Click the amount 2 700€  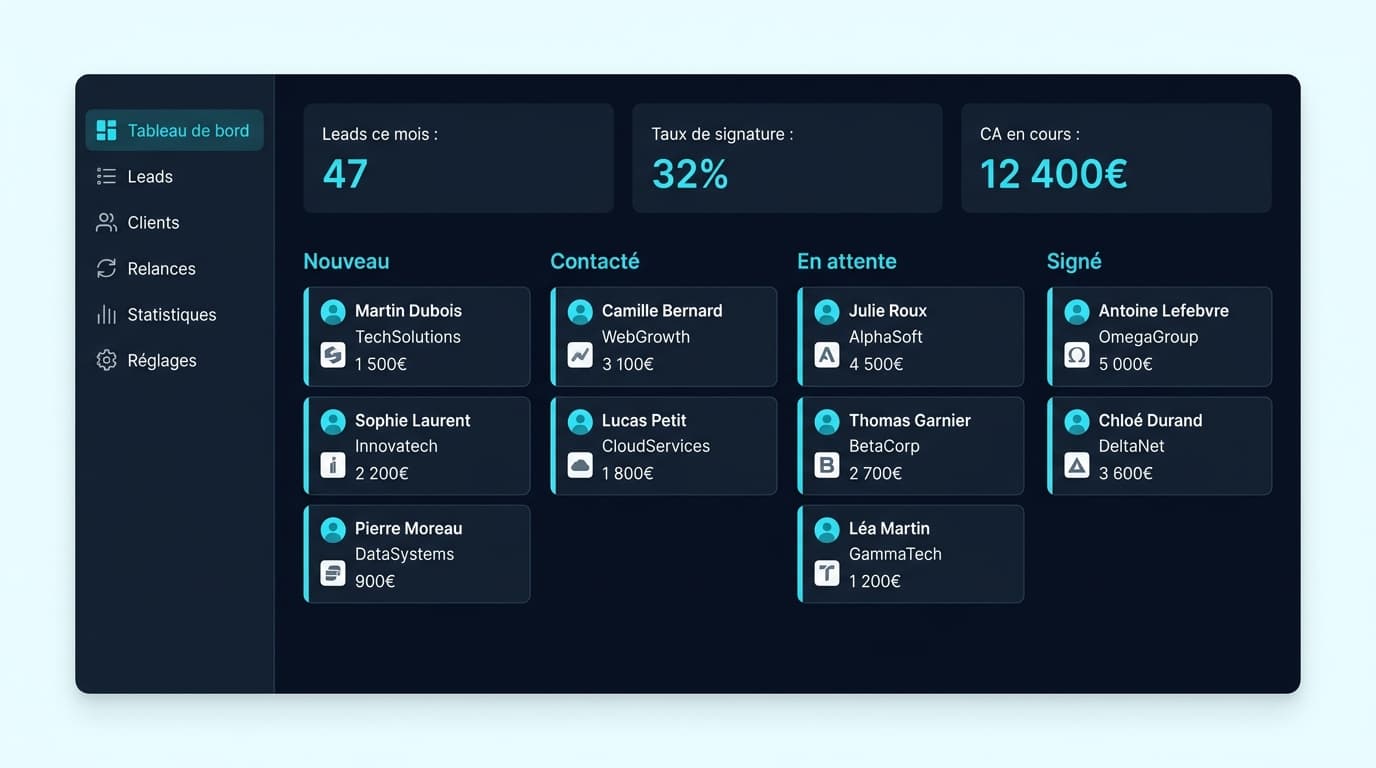[x=875, y=473]
